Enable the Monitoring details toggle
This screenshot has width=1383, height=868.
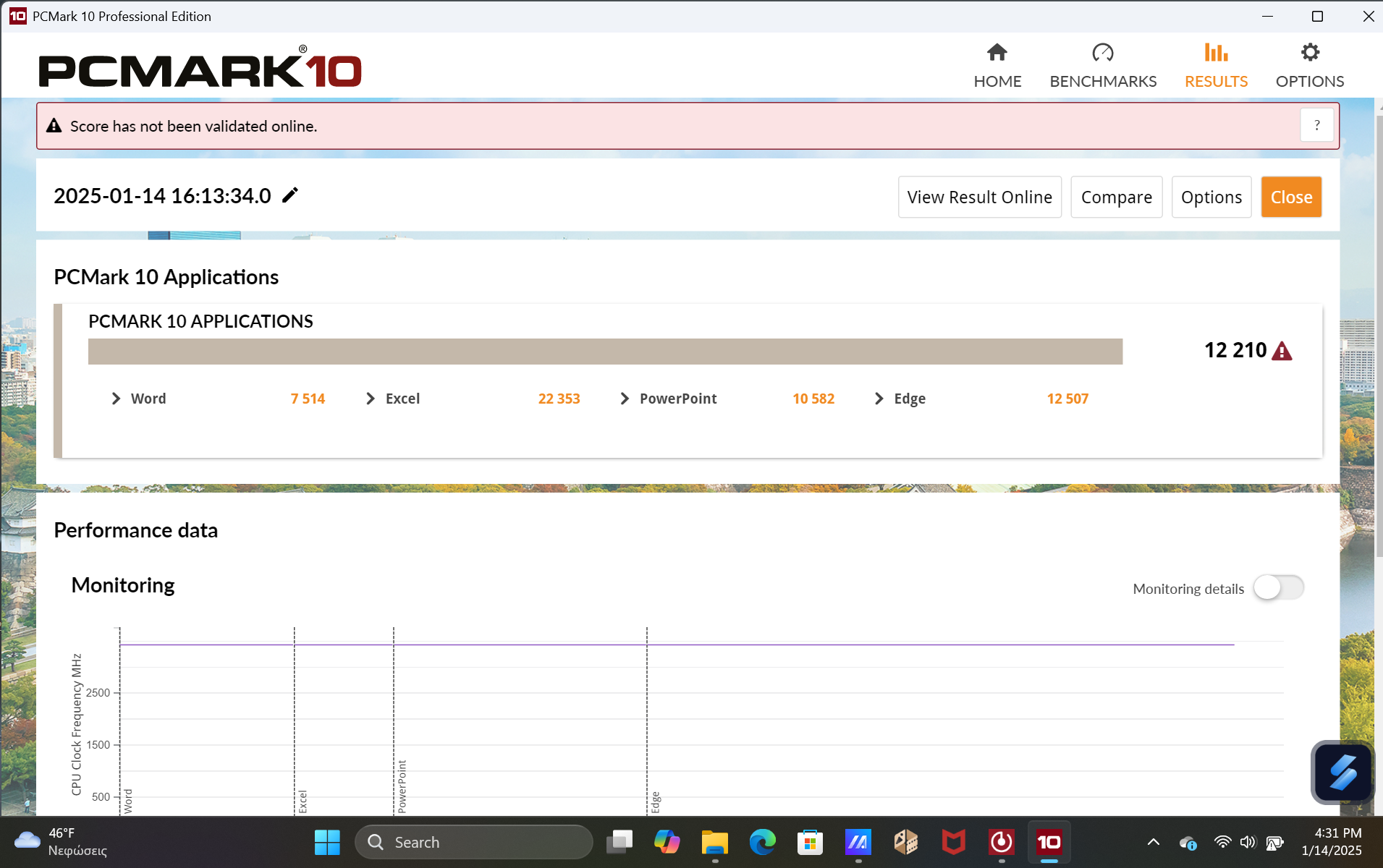1278,588
